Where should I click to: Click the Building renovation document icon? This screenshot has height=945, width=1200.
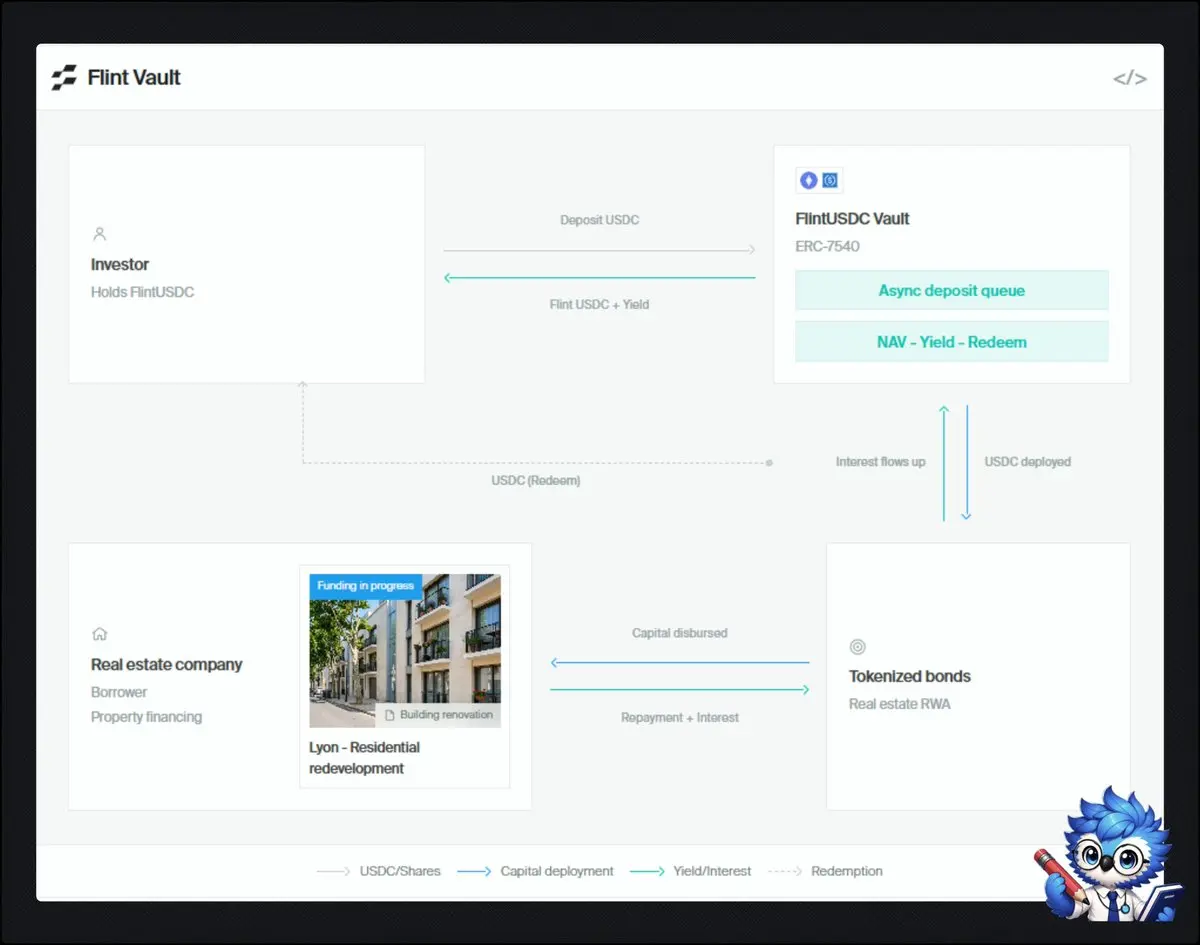390,715
